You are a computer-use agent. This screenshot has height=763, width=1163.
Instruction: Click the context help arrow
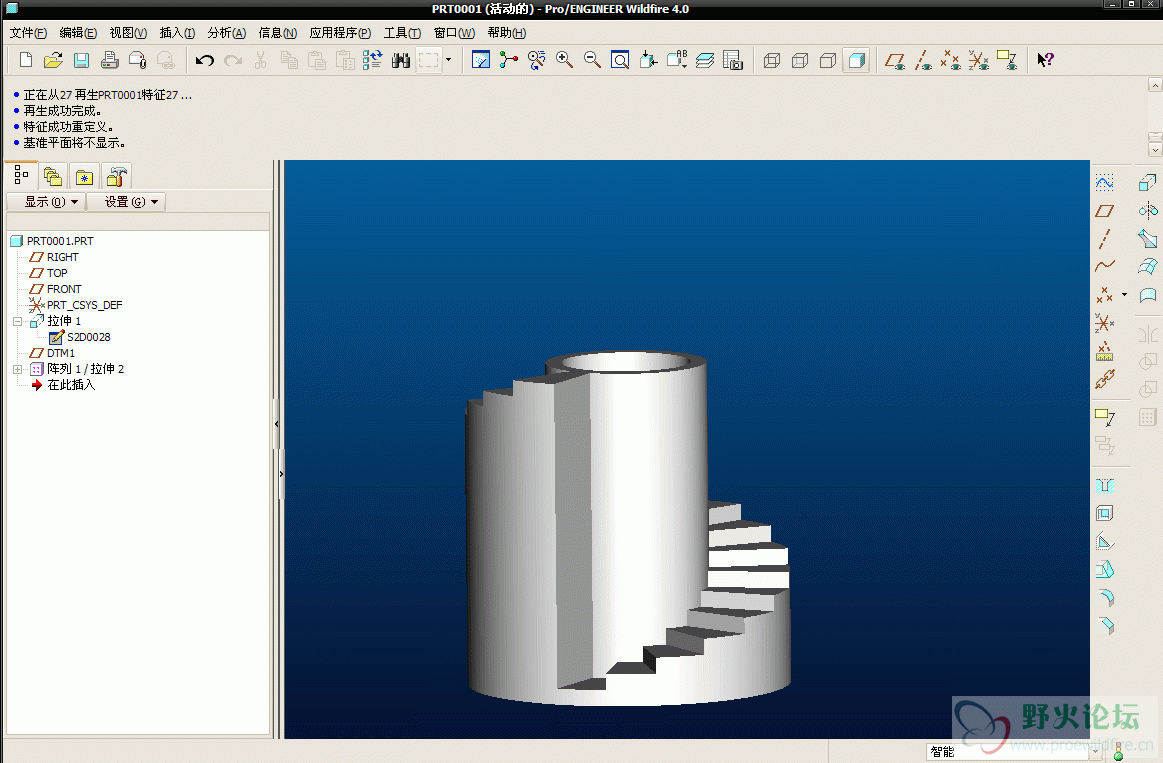pyautogui.click(x=1046, y=60)
